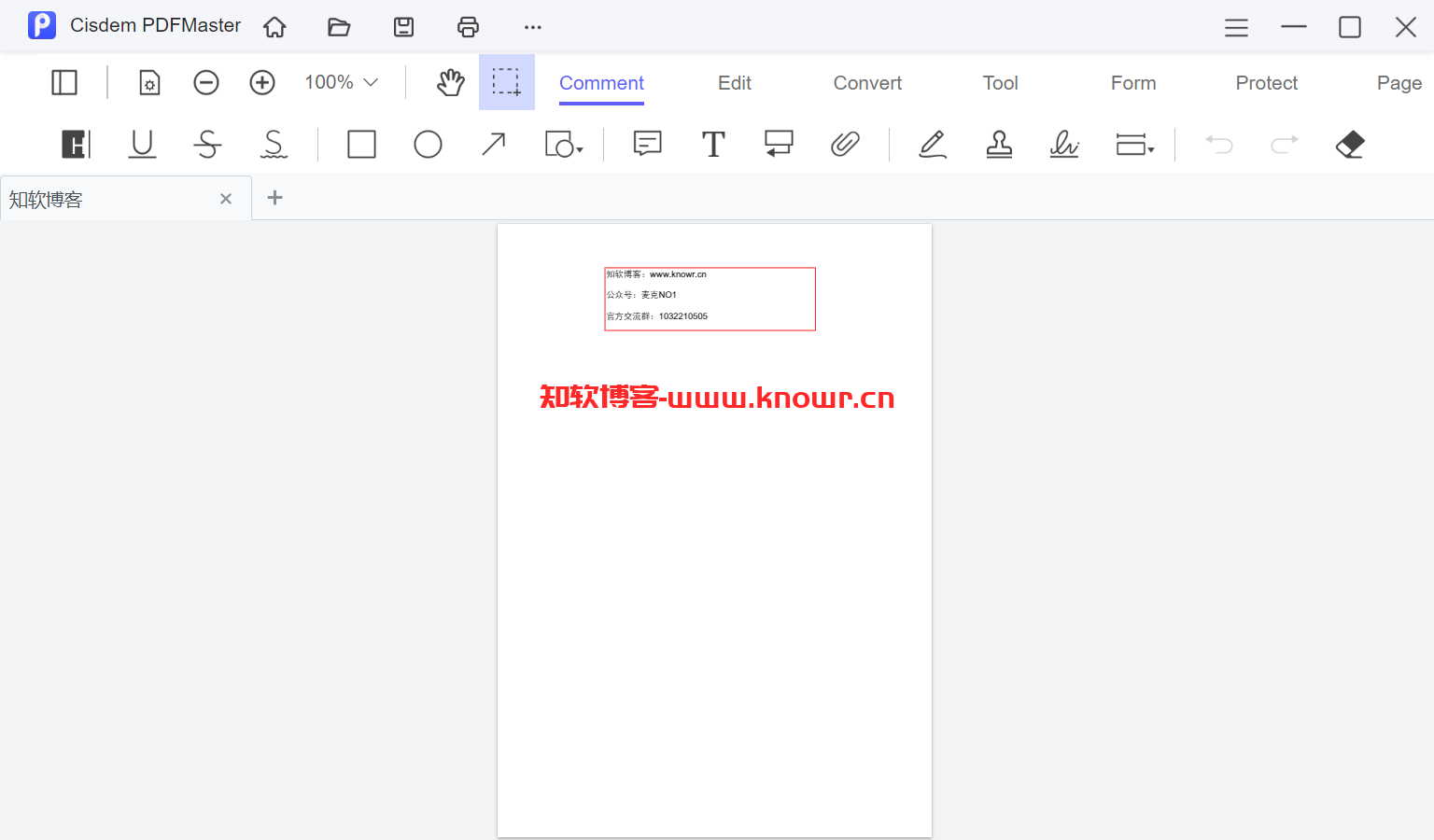
Task: Switch to the Comment tab
Action: (x=601, y=83)
